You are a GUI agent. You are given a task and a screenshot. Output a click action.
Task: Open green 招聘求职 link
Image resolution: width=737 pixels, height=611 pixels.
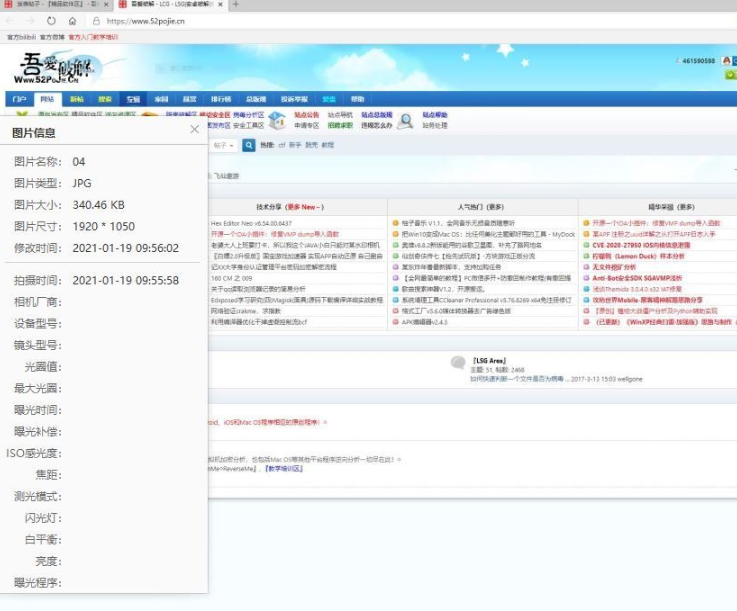coord(340,126)
